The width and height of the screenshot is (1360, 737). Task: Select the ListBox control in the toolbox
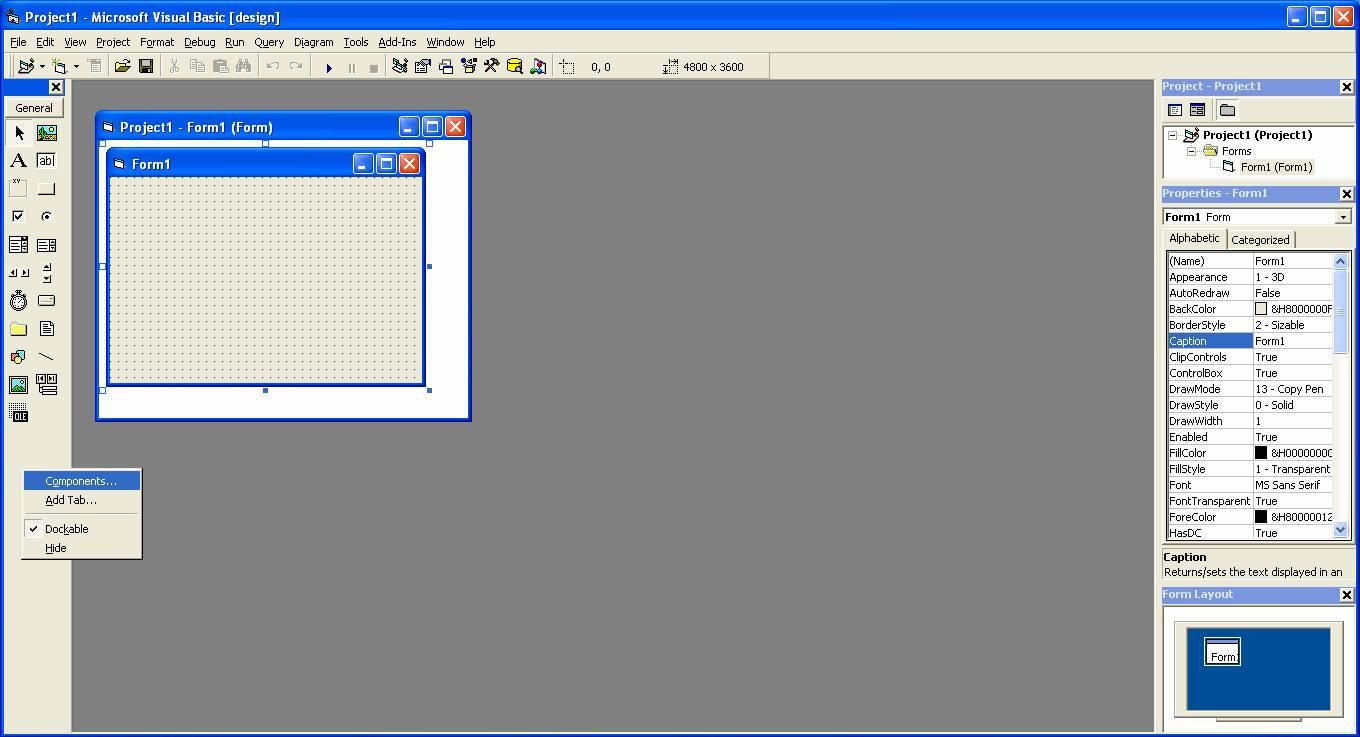click(47, 244)
